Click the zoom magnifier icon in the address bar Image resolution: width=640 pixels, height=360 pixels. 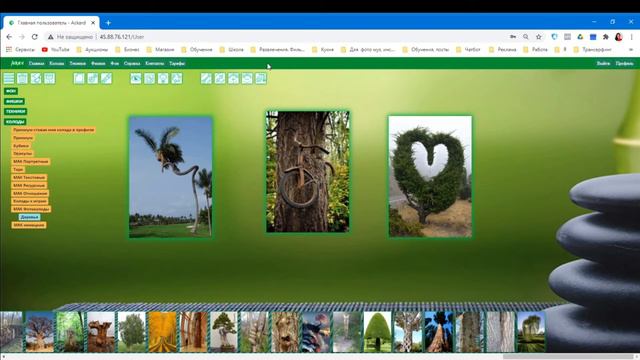(x=526, y=37)
